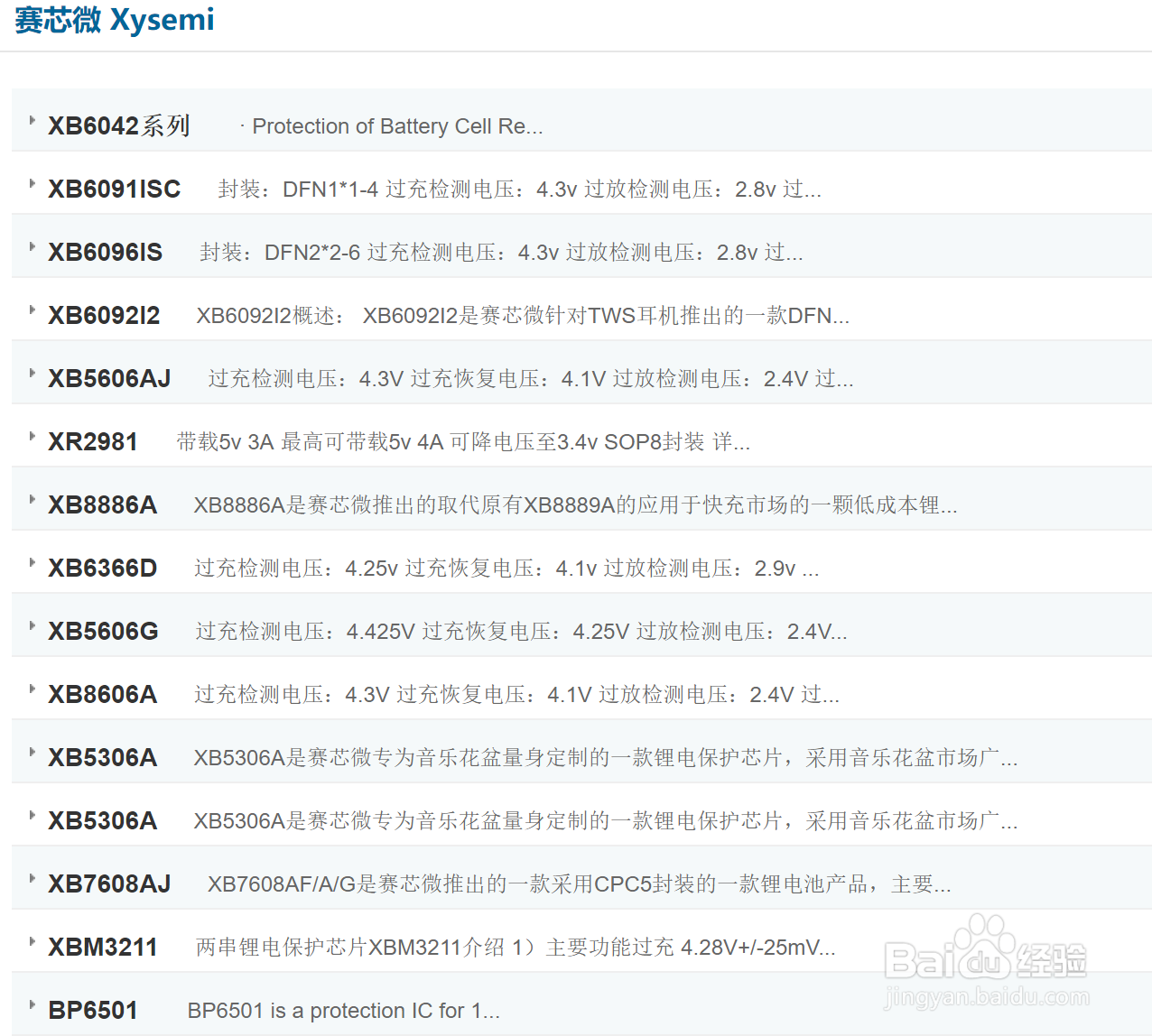The width and height of the screenshot is (1152, 1036).
Task: Expand the arrow beside XB6366D
Action: pyautogui.click(x=32, y=562)
